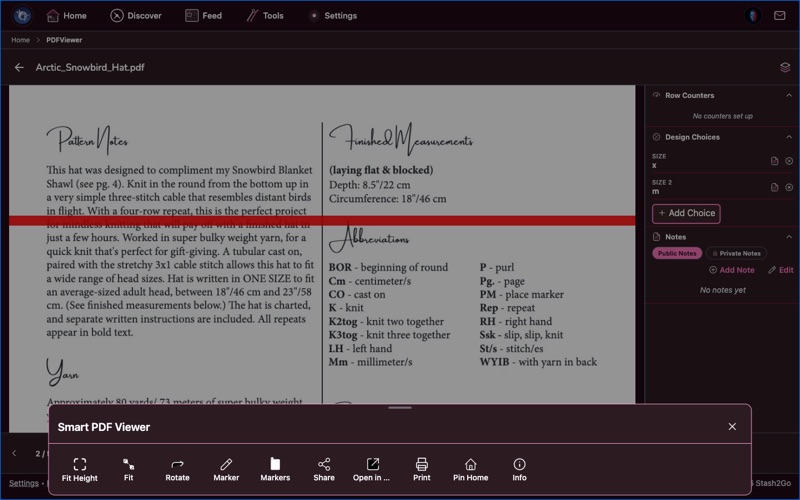This screenshot has height=500, width=800.
Task: Rotate the PDF page
Action: point(178,470)
